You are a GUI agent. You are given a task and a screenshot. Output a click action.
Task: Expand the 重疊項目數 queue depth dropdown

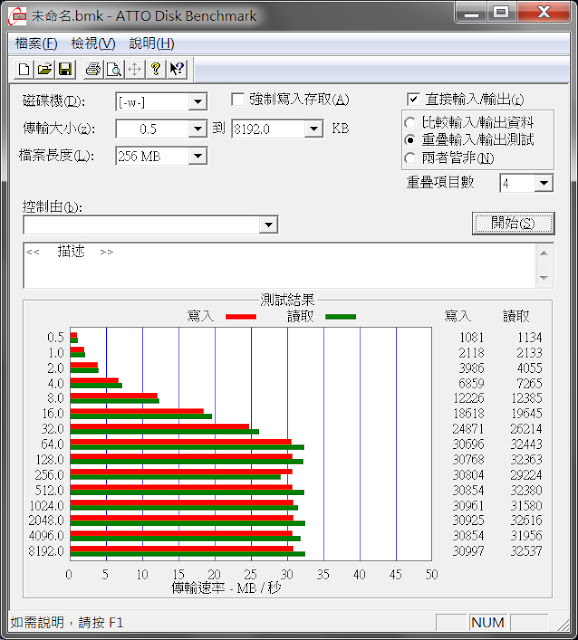(x=544, y=183)
